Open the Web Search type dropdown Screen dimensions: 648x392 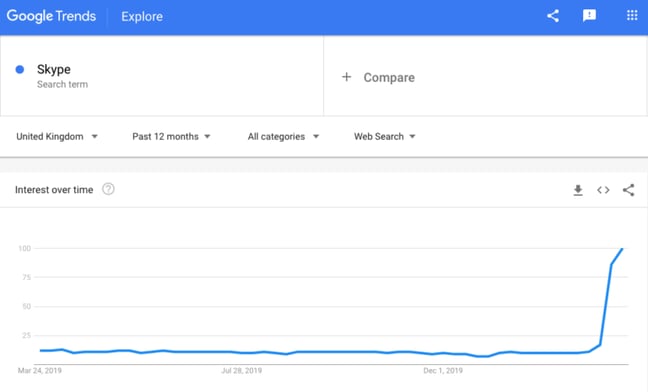click(384, 137)
